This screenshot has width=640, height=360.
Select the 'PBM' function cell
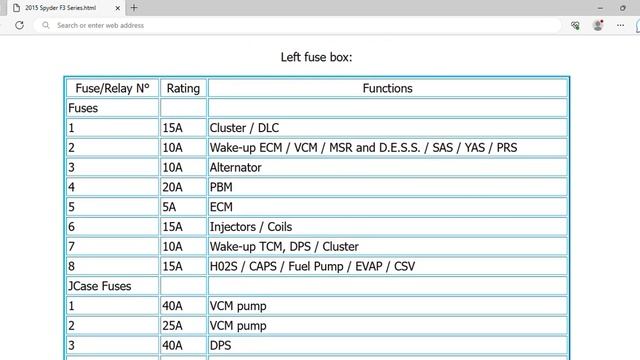coord(387,187)
